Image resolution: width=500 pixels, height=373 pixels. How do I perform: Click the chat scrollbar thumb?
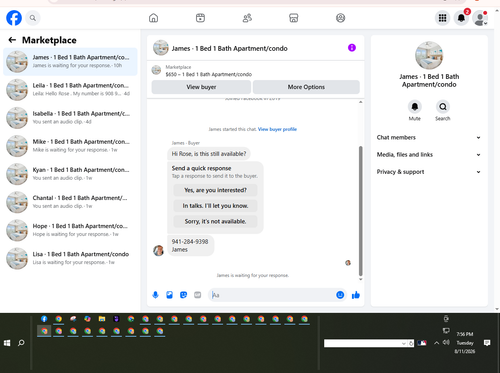pos(360,210)
